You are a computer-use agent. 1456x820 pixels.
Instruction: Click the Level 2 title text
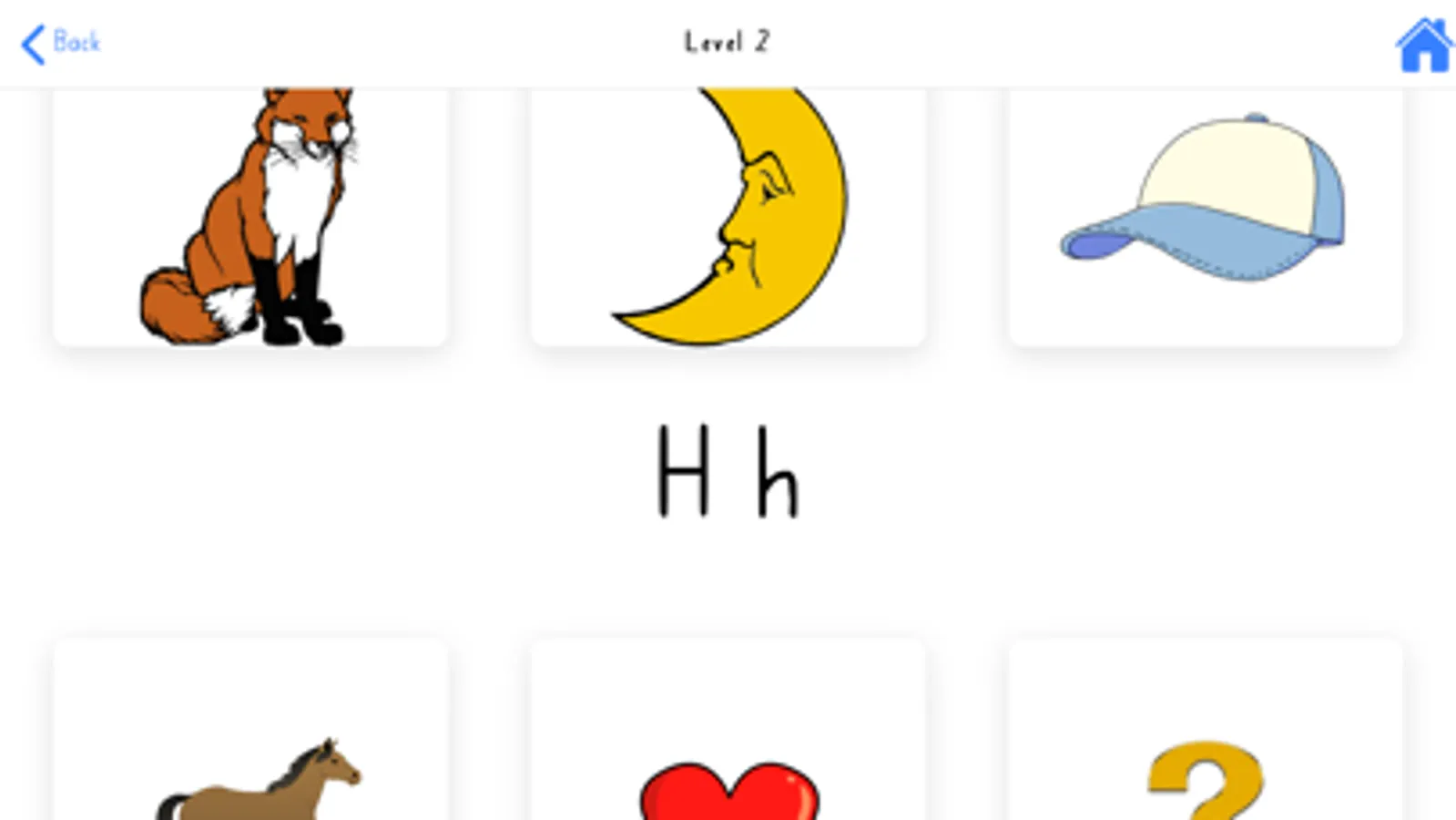coord(728,42)
